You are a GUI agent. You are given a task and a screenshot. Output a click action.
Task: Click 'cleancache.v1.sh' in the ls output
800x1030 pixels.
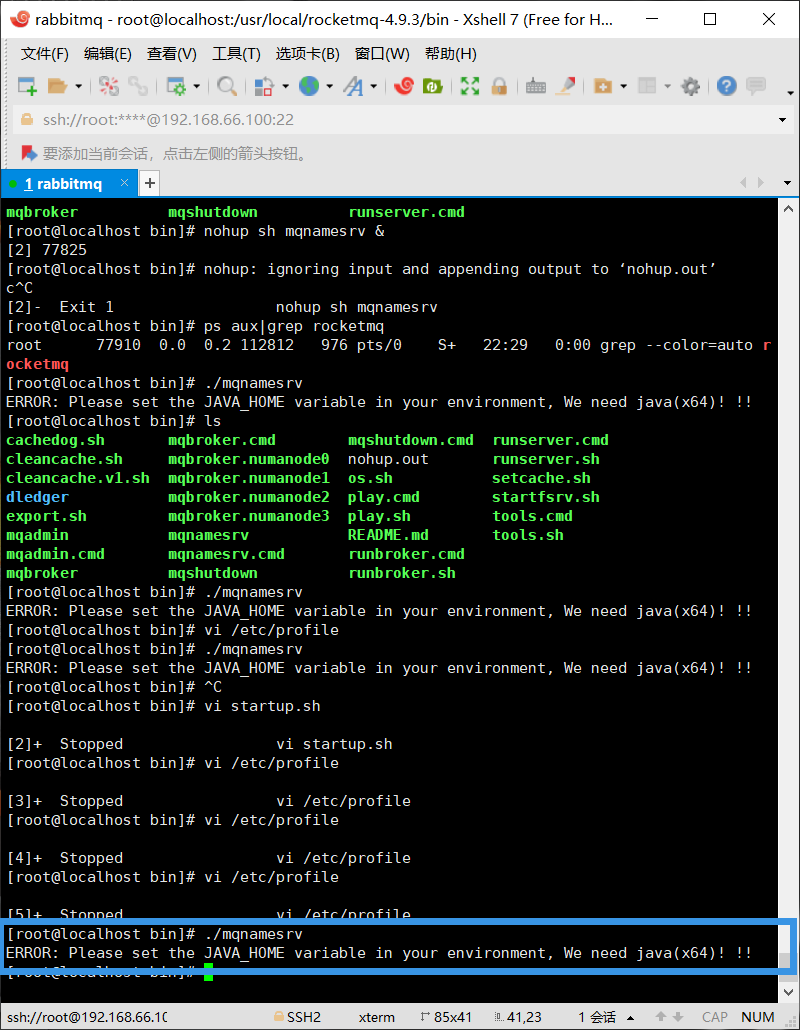coord(78,478)
